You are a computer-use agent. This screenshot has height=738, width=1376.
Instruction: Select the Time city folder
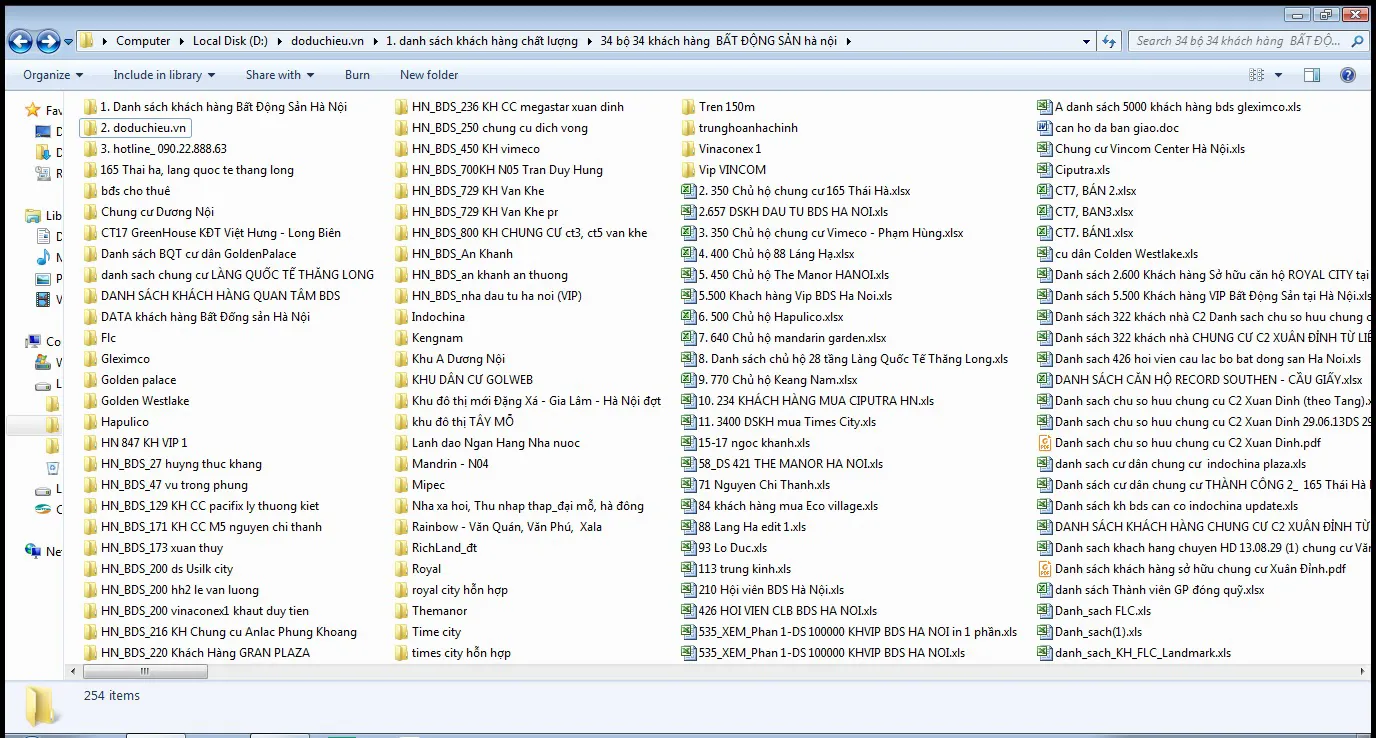point(427,632)
